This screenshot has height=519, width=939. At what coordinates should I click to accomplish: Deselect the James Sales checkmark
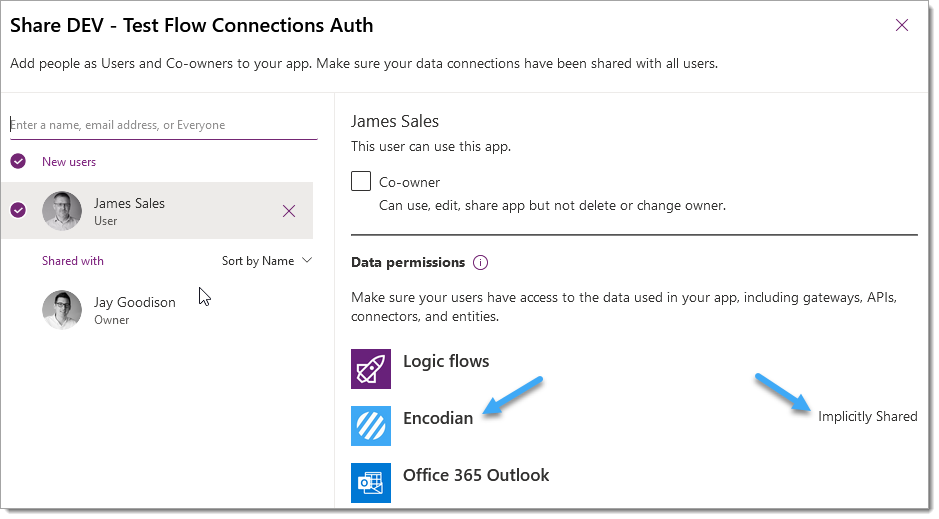19,210
